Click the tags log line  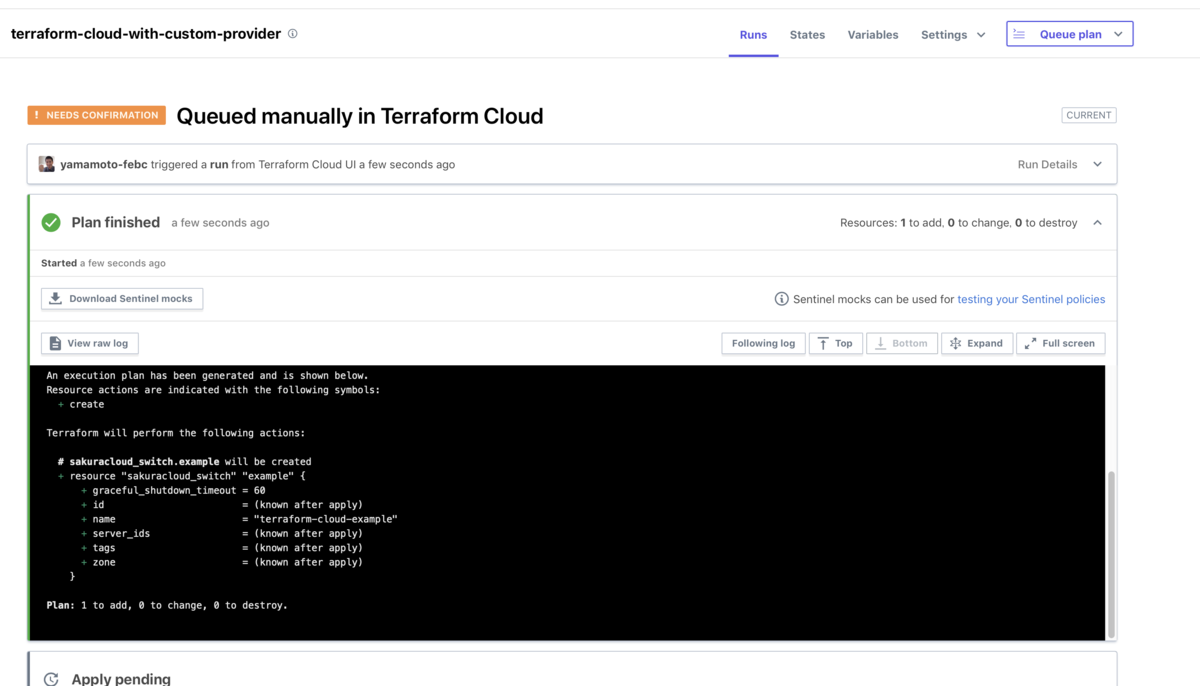point(222,548)
